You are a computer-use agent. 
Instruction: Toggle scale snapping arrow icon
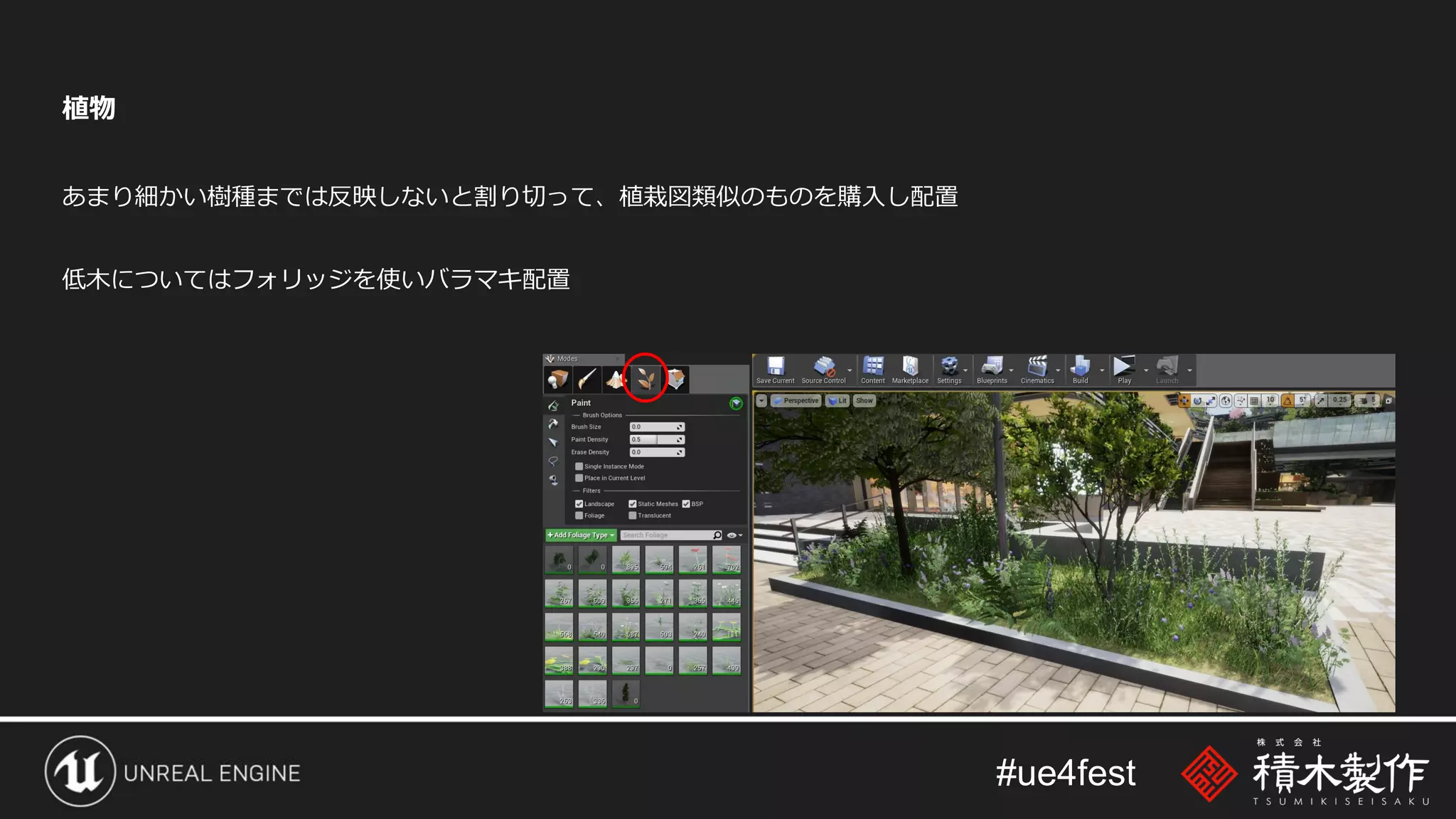(x=1321, y=401)
